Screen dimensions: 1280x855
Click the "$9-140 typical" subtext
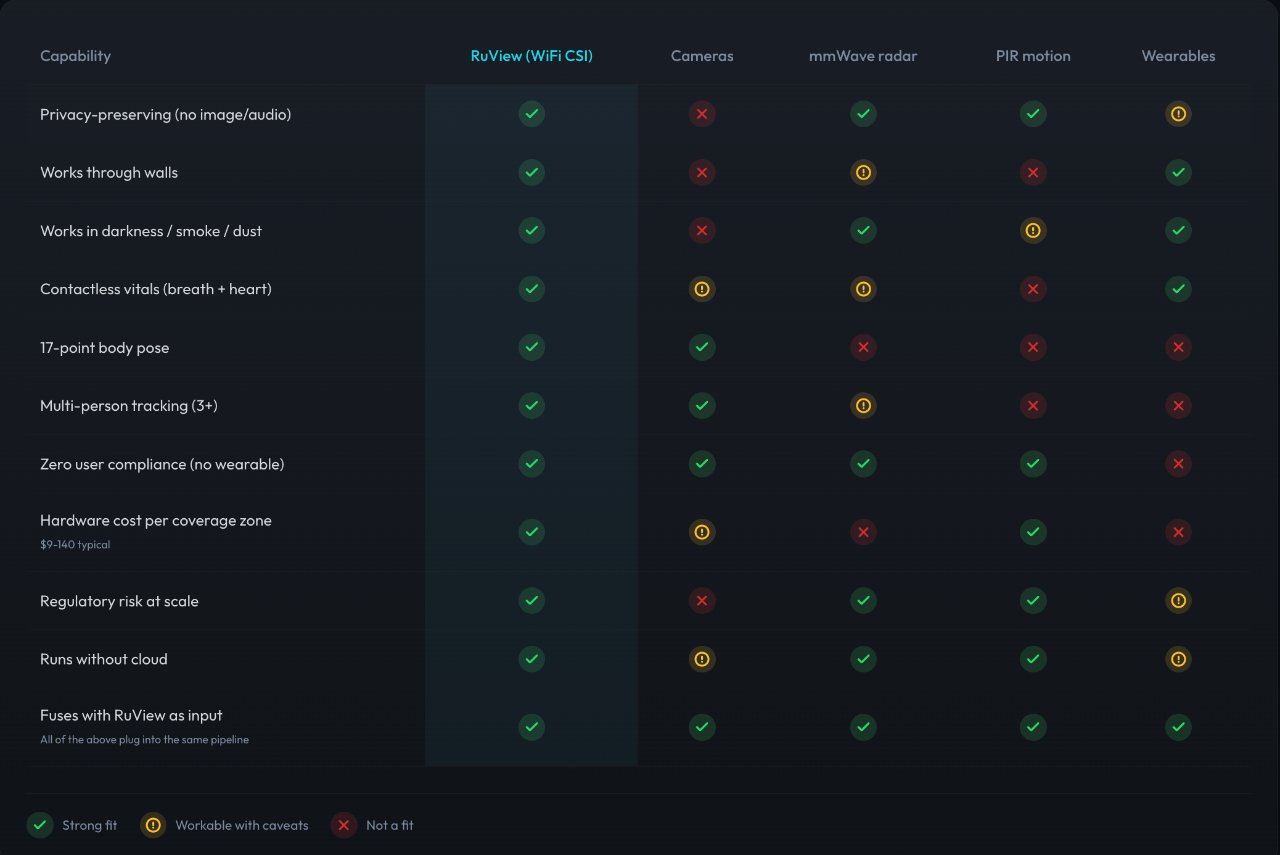75,545
